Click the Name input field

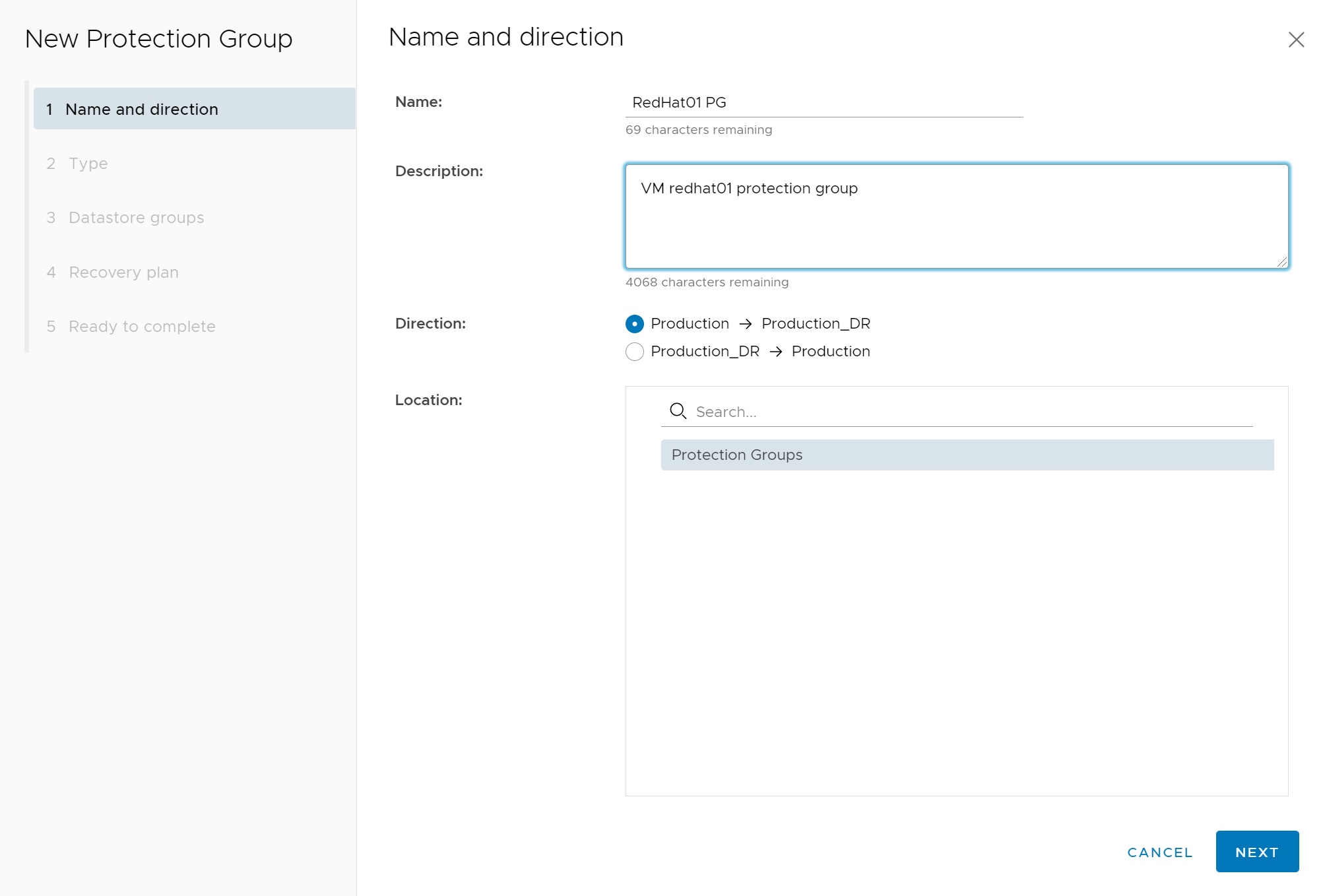823,103
